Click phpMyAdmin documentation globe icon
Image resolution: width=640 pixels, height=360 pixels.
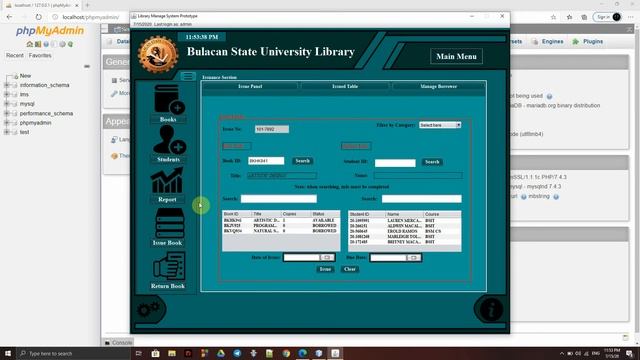[x=46, y=44]
